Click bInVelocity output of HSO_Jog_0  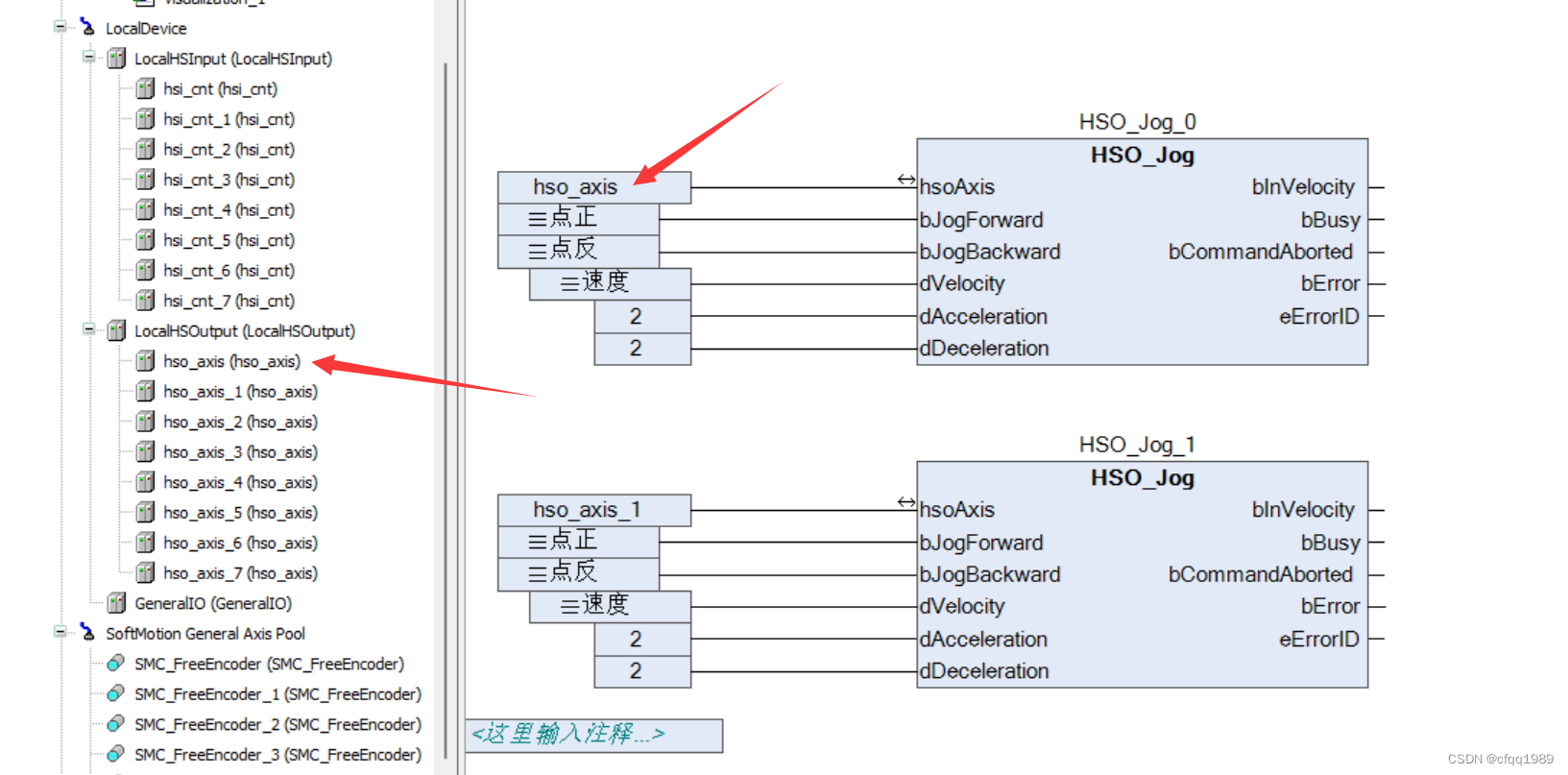pyautogui.click(x=1303, y=187)
